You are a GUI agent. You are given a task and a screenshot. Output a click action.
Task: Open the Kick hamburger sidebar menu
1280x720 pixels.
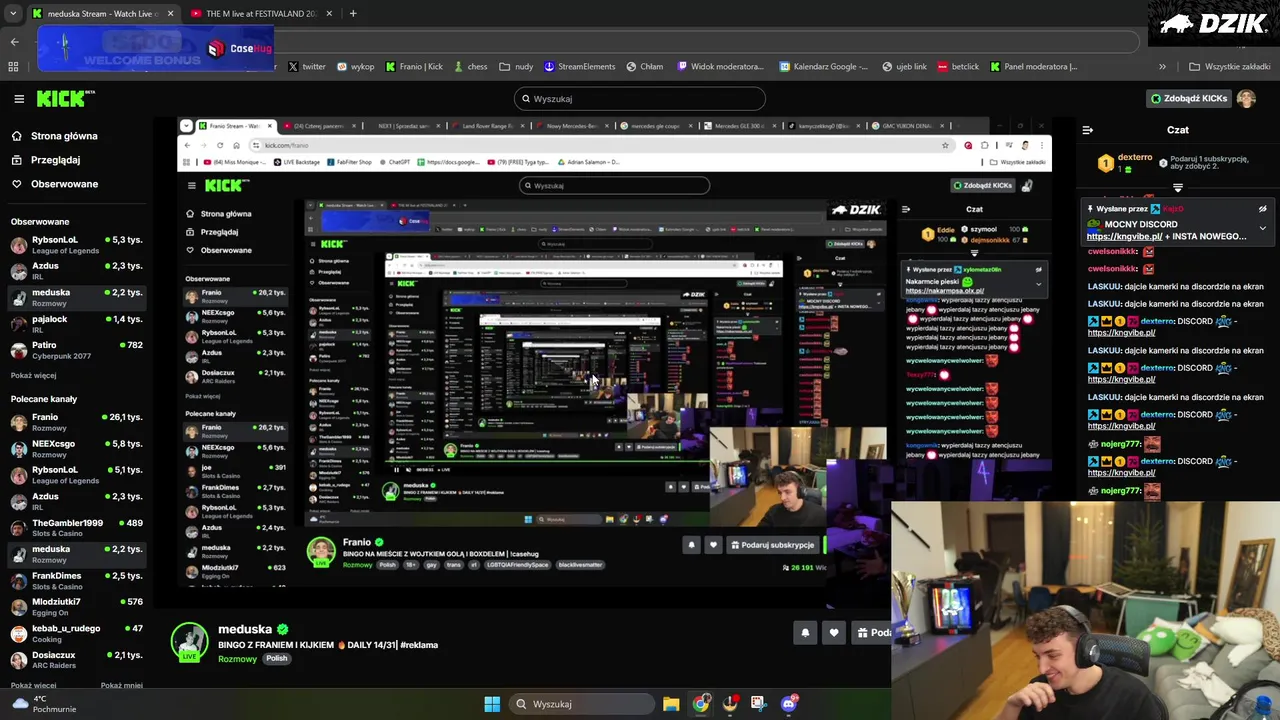[19, 98]
